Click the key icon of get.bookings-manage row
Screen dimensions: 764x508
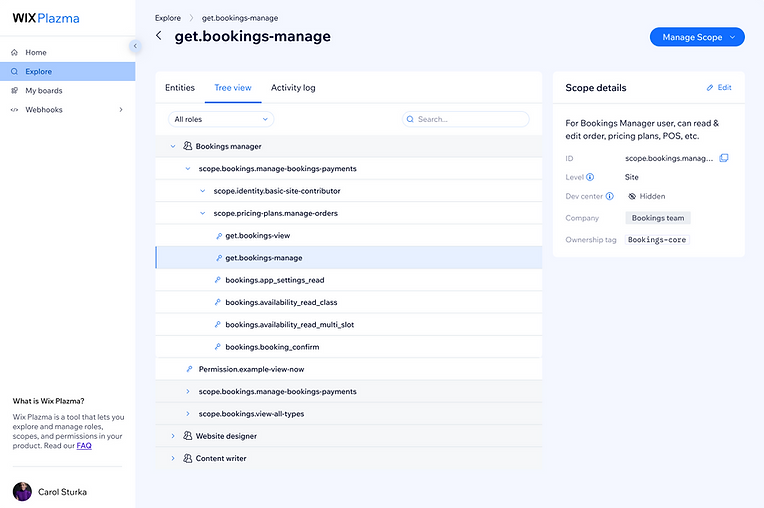click(x=219, y=258)
